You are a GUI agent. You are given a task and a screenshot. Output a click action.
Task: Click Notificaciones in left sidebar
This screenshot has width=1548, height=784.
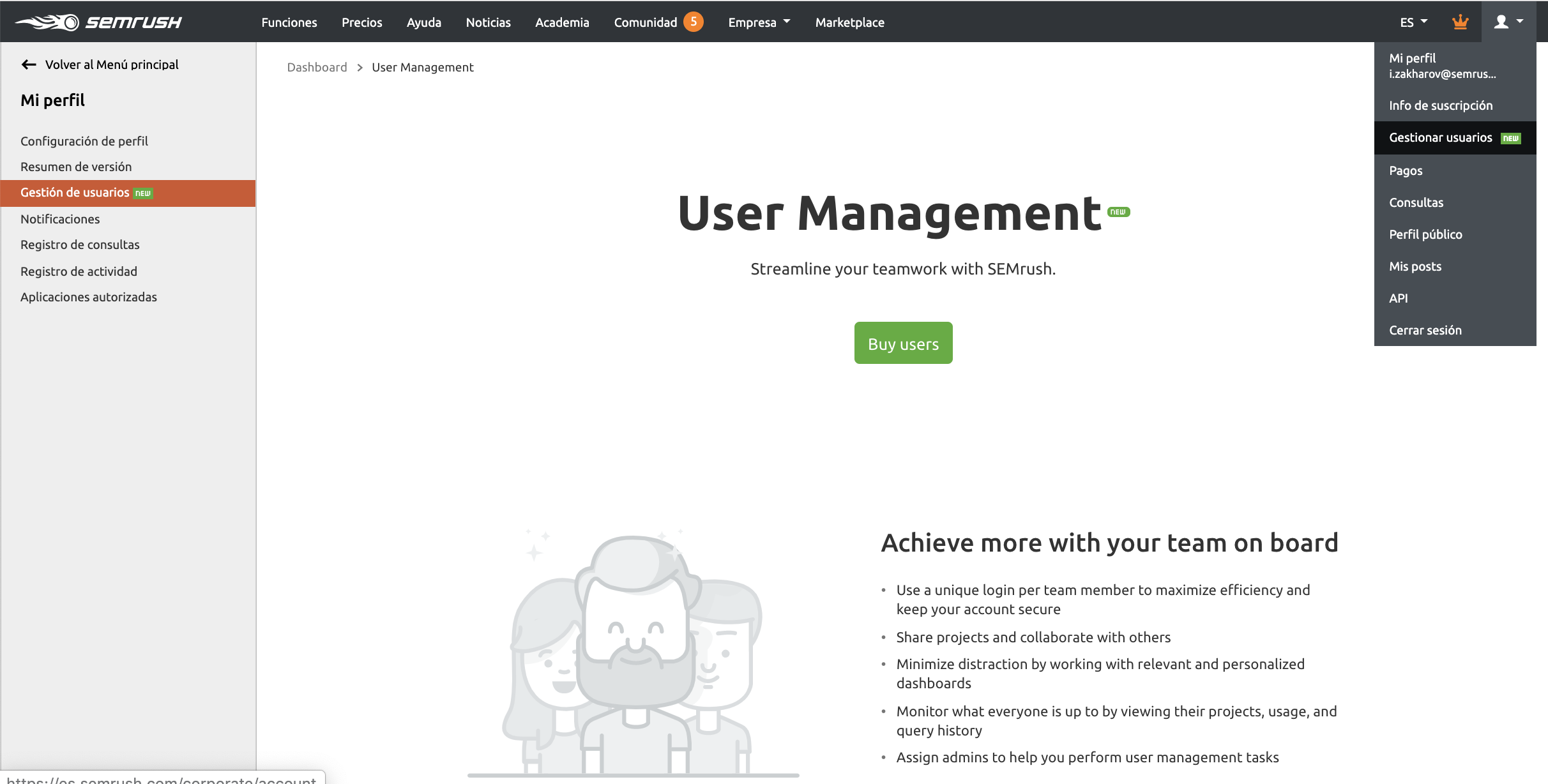click(x=60, y=218)
